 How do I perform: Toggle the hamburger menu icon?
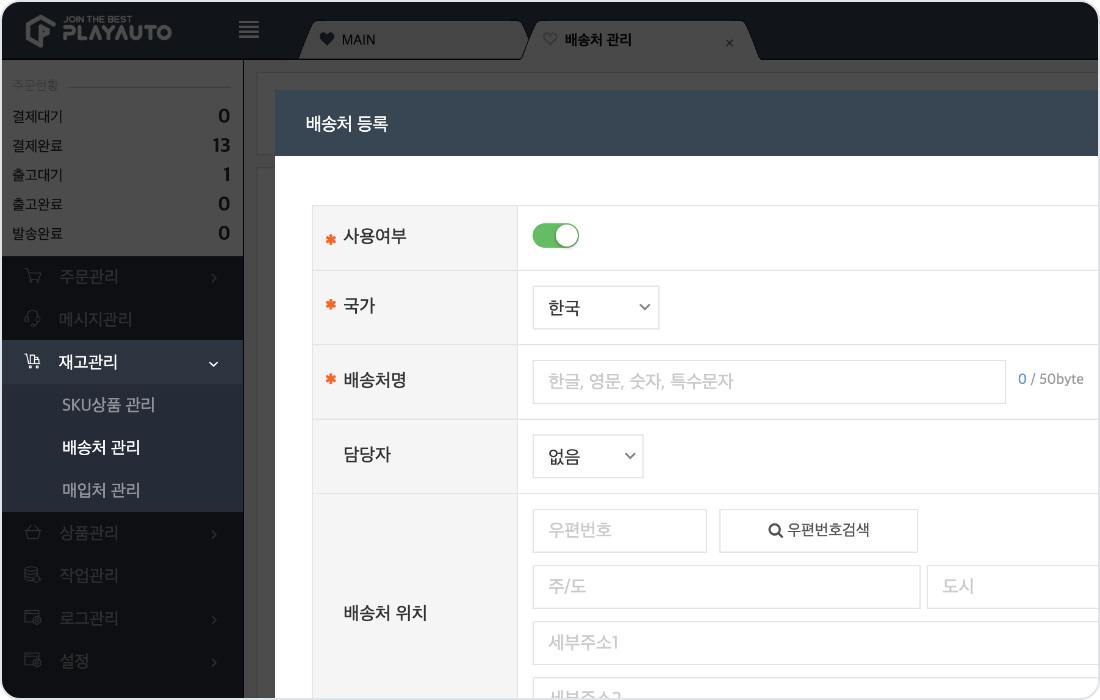pyautogui.click(x=249, y=30)
